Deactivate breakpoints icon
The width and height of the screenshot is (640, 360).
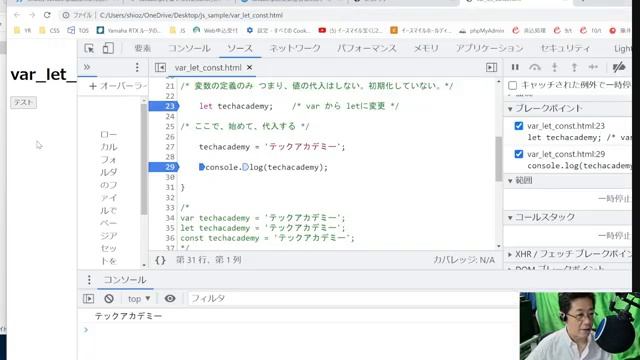pyautogui.click(x=619, y=67)
